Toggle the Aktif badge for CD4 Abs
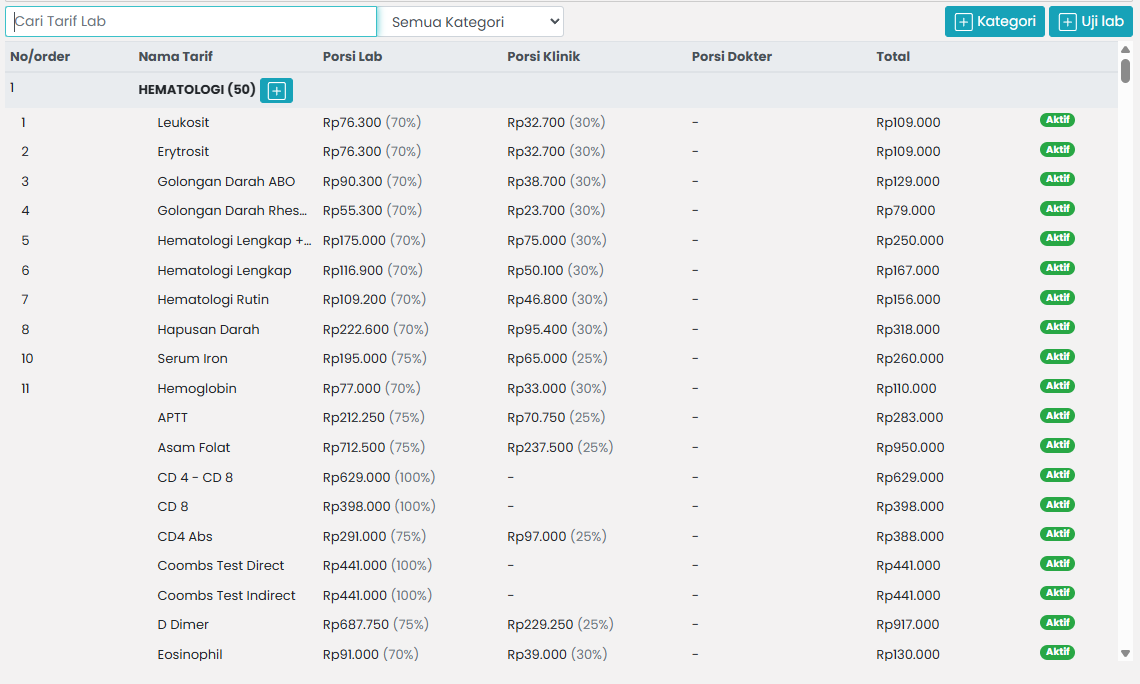Viewport: 1140px width, 684px height. 1057,533
